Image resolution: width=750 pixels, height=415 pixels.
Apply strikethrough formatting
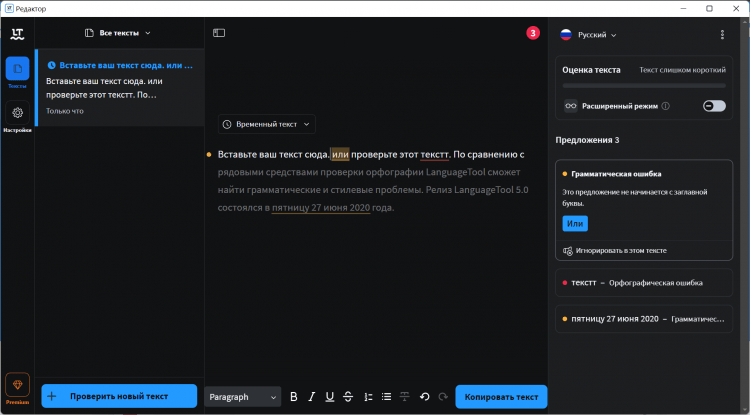348,397
